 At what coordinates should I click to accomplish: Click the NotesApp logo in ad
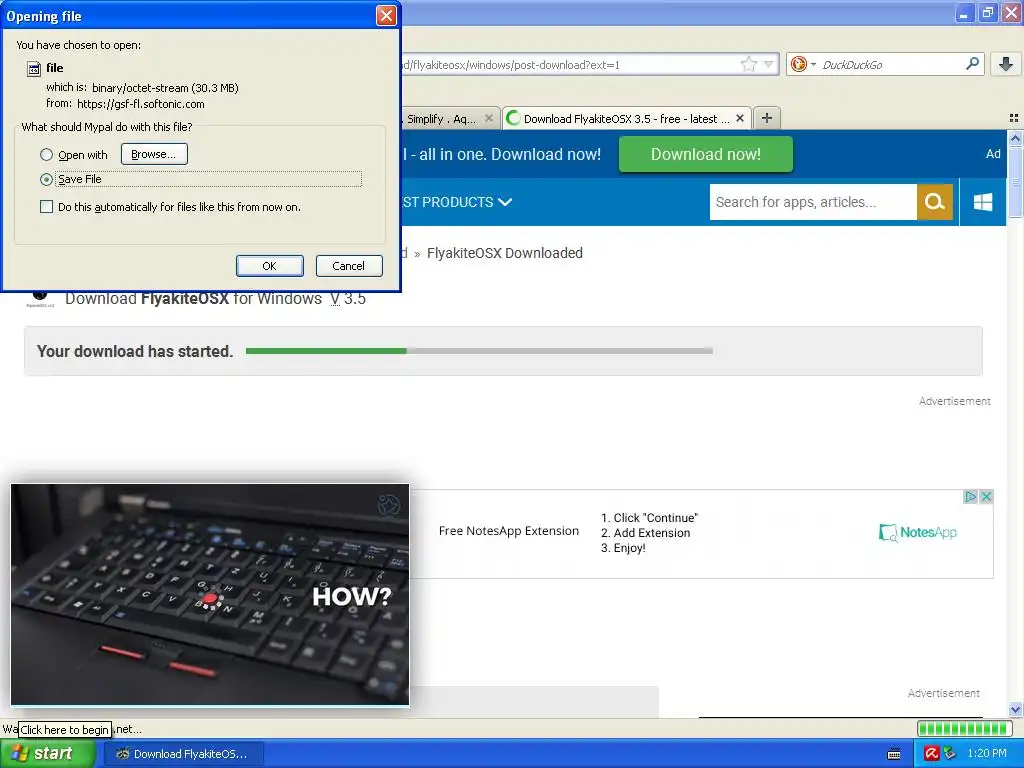(918, 532)
